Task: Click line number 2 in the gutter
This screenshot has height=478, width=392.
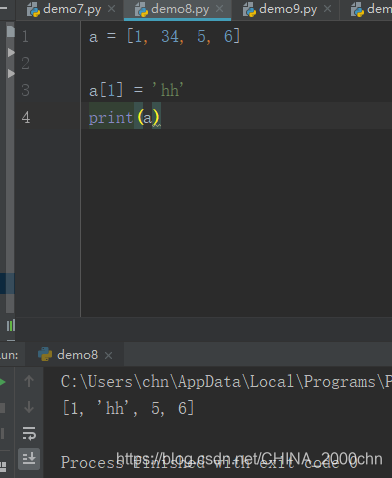Action: click(x=25, y=63)
